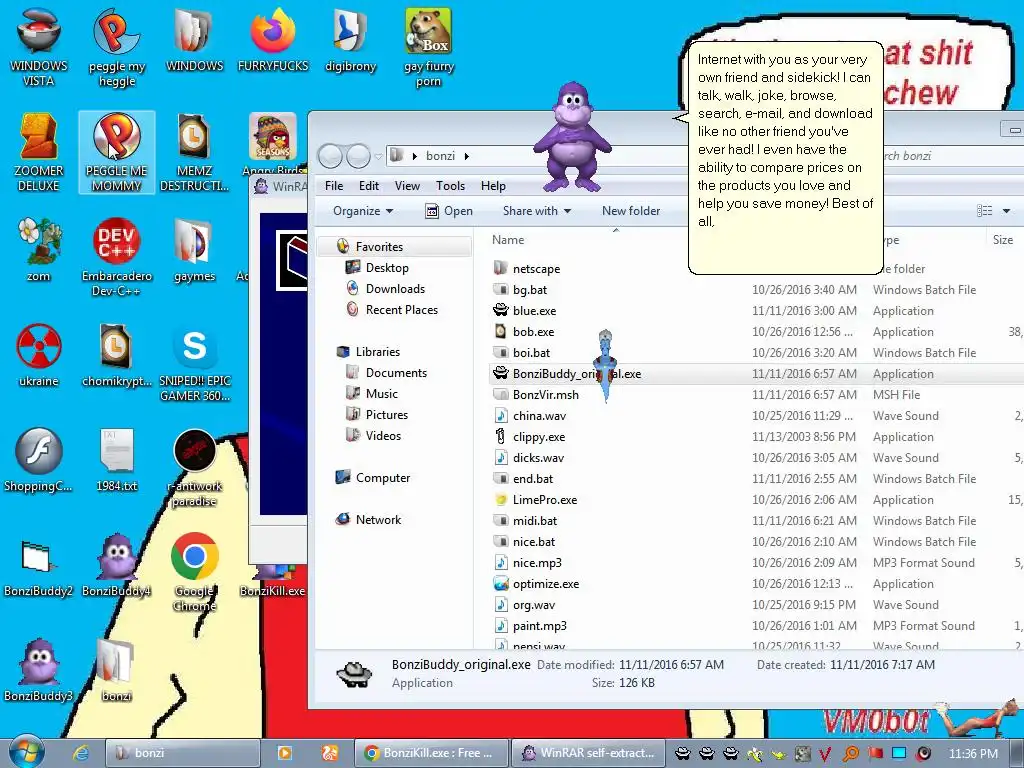Select the 1984.txt desktop file
The image size is (1024, 768).
[117, 459]
